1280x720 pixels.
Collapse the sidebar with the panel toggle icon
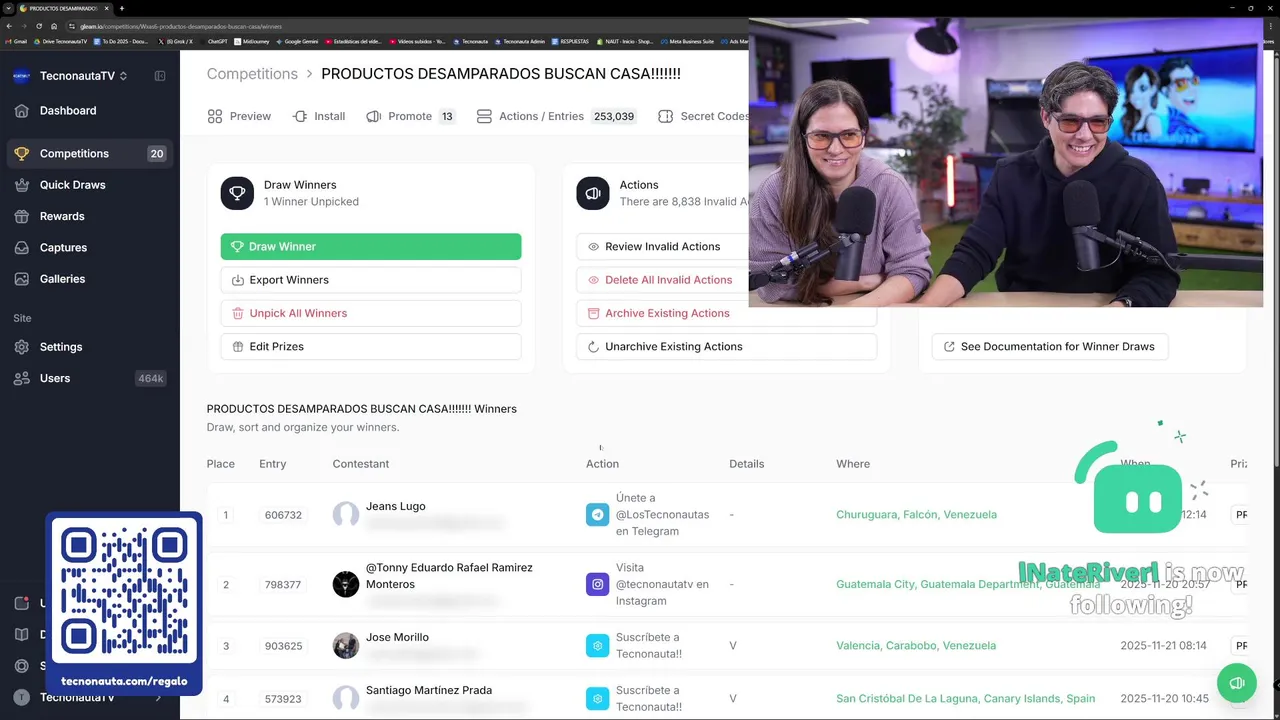pyautogui.click(x=160, y=76)
